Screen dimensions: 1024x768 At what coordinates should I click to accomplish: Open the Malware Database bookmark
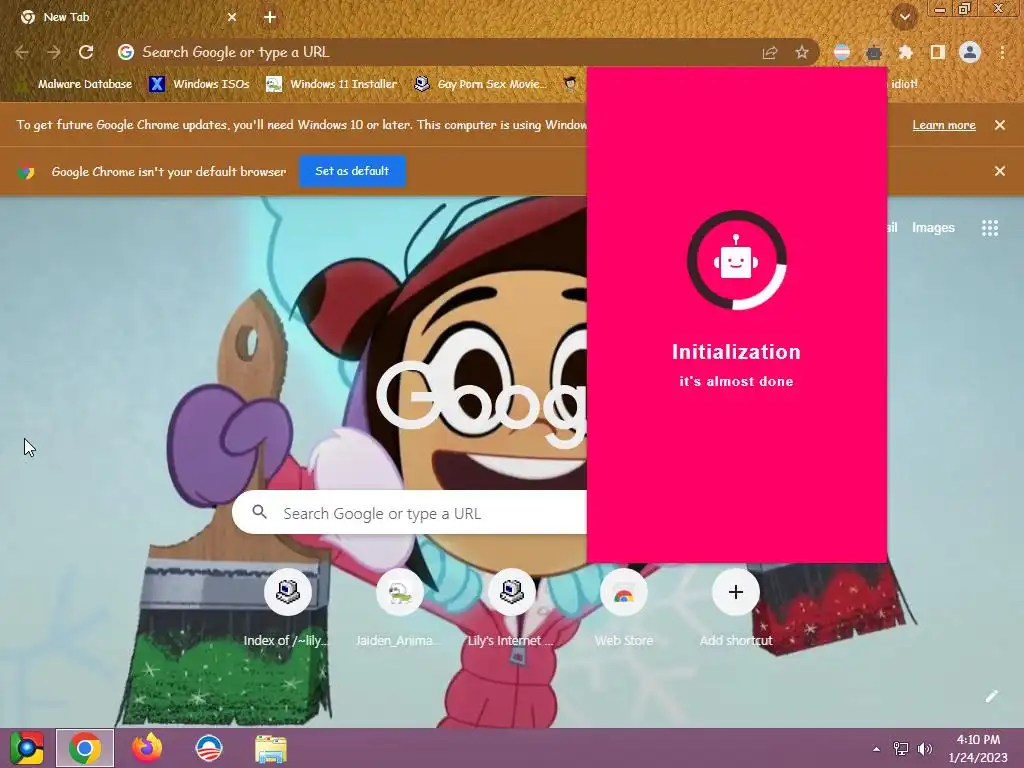[74, 84]
